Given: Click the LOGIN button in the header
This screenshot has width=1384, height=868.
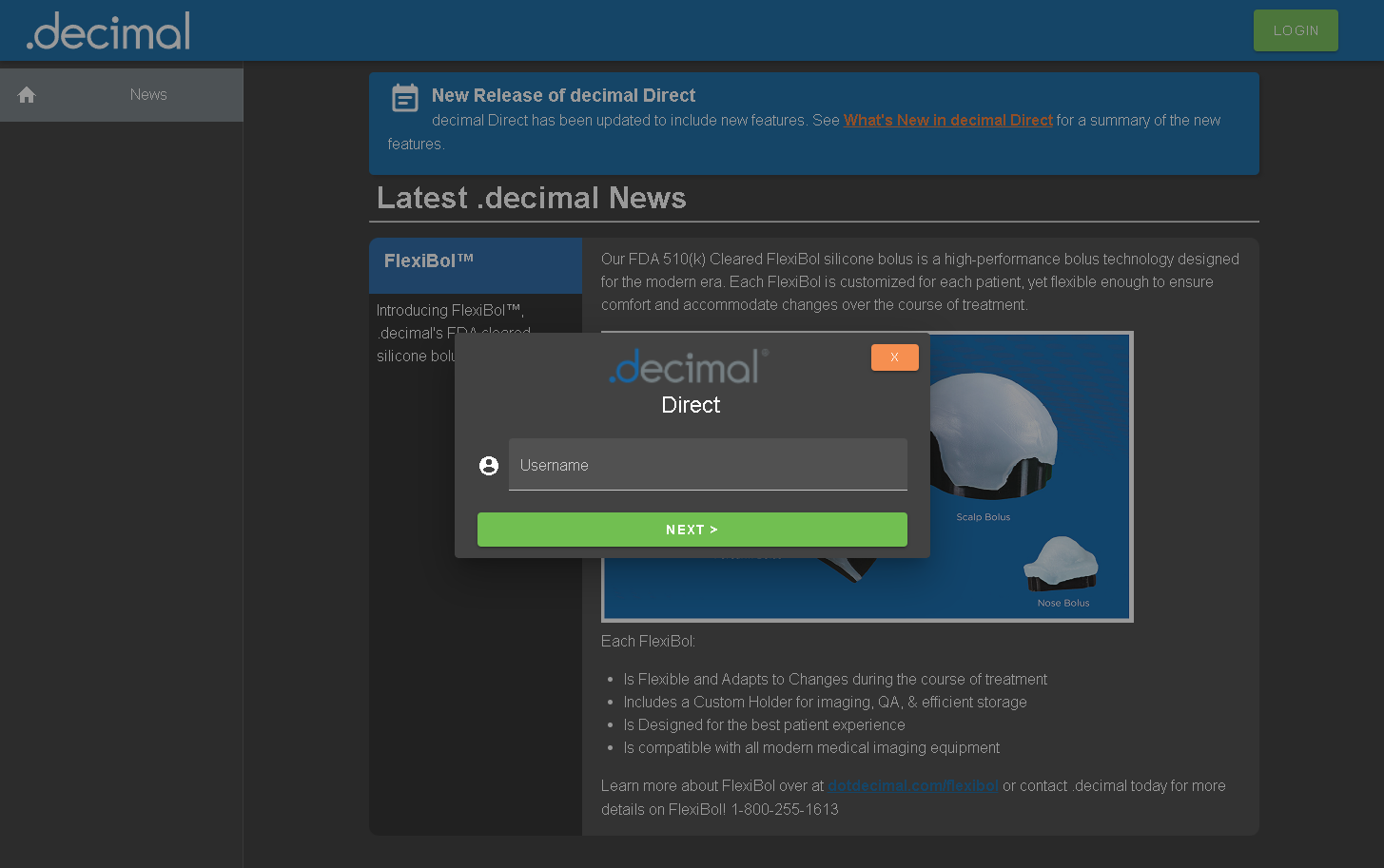Looking at the screenshot, I should point(1295,30).
